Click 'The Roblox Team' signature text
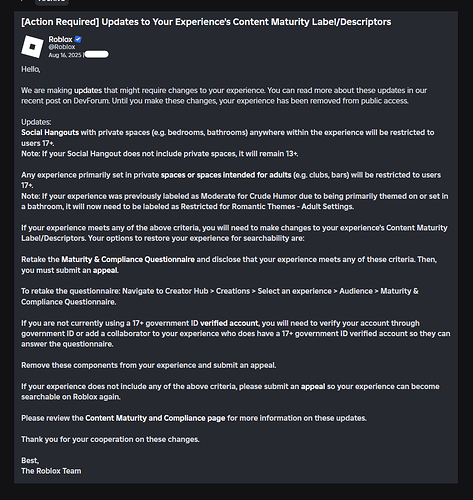473x500 pixels. pyautogui.click(x=51, y=471)
